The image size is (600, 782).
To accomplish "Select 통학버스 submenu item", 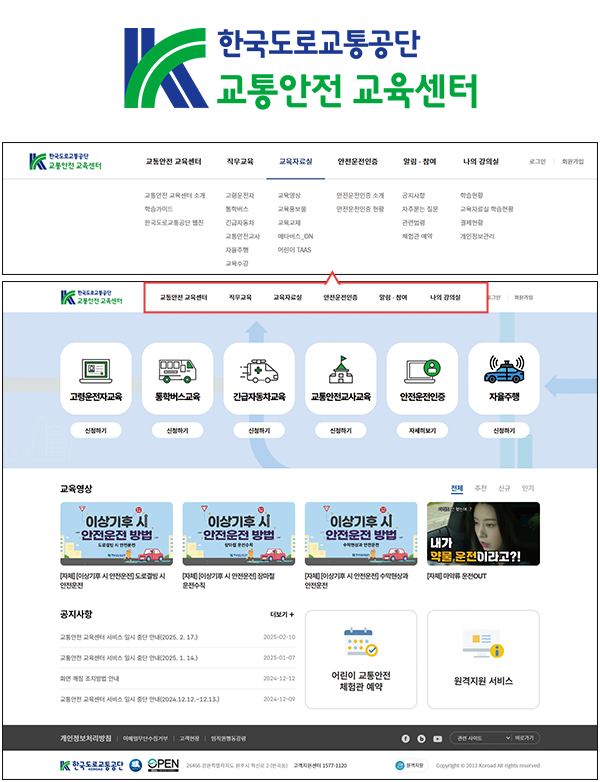I will [x=236, y=209].
